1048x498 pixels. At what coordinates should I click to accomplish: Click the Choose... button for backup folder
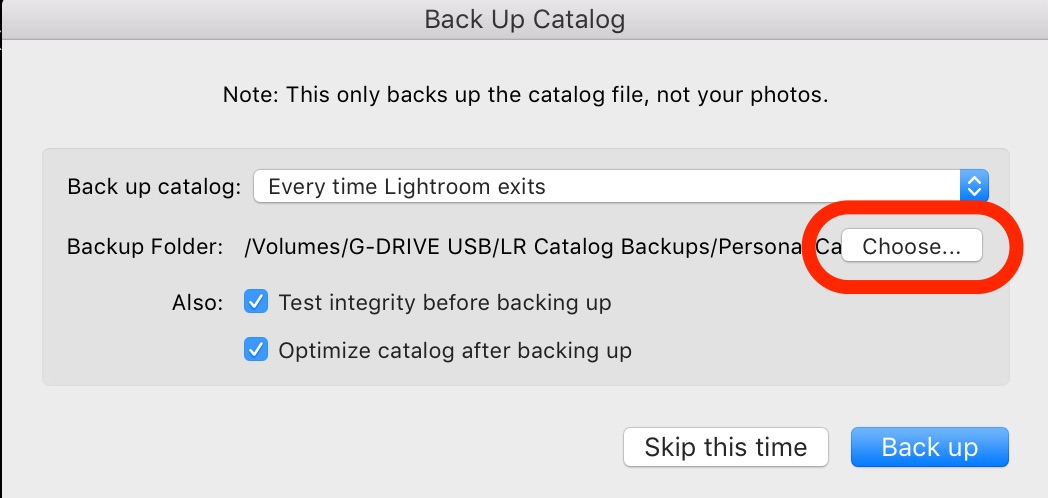[911, 247]
